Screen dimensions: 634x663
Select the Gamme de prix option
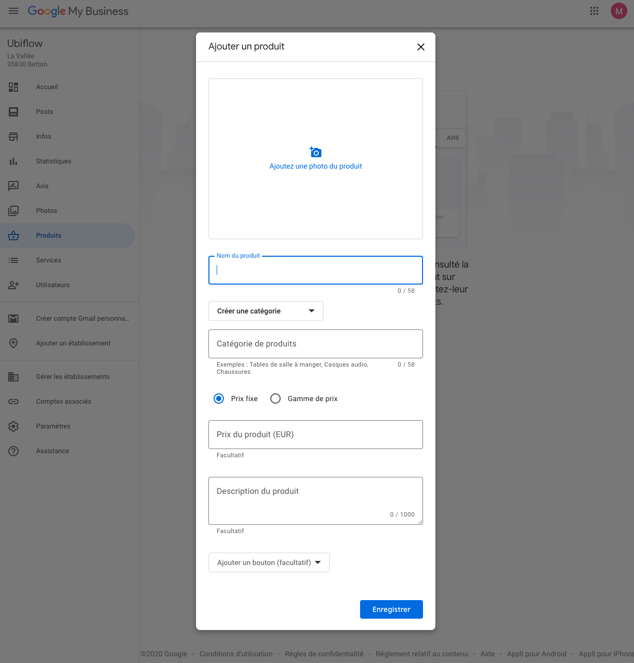coord(275,398)
